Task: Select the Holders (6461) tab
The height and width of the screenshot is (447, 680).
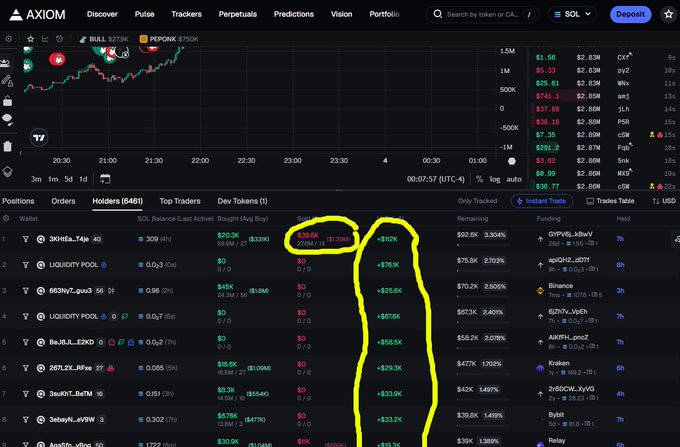Action: click(x=118, y=201)
